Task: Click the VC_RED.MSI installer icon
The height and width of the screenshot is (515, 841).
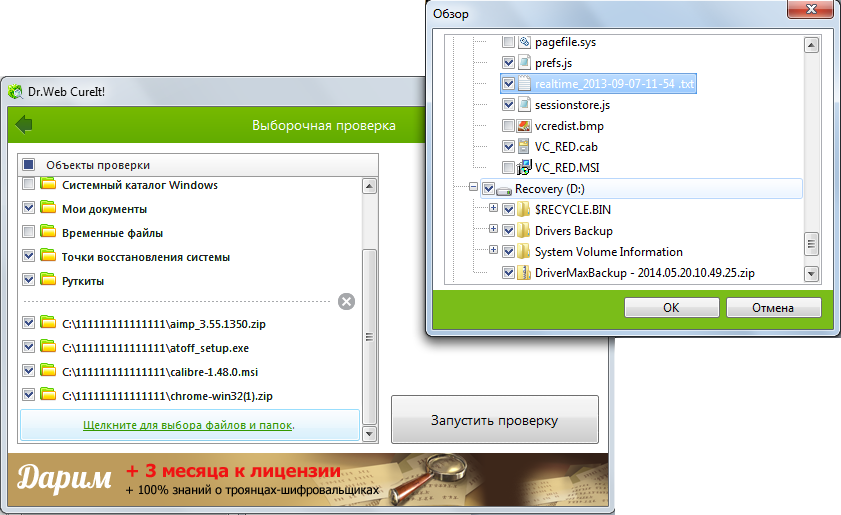Action: pyautogui.click(x=524, y=168)
